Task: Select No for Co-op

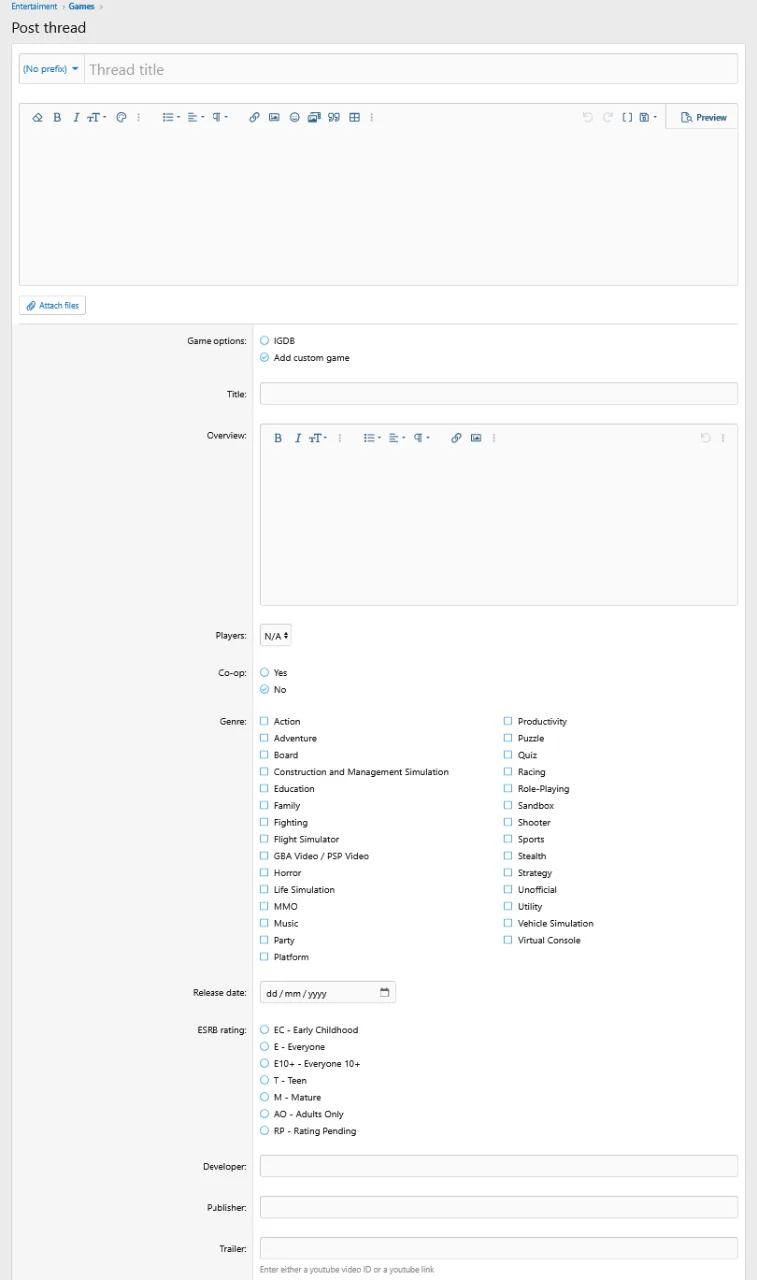Action: [265, 690]
